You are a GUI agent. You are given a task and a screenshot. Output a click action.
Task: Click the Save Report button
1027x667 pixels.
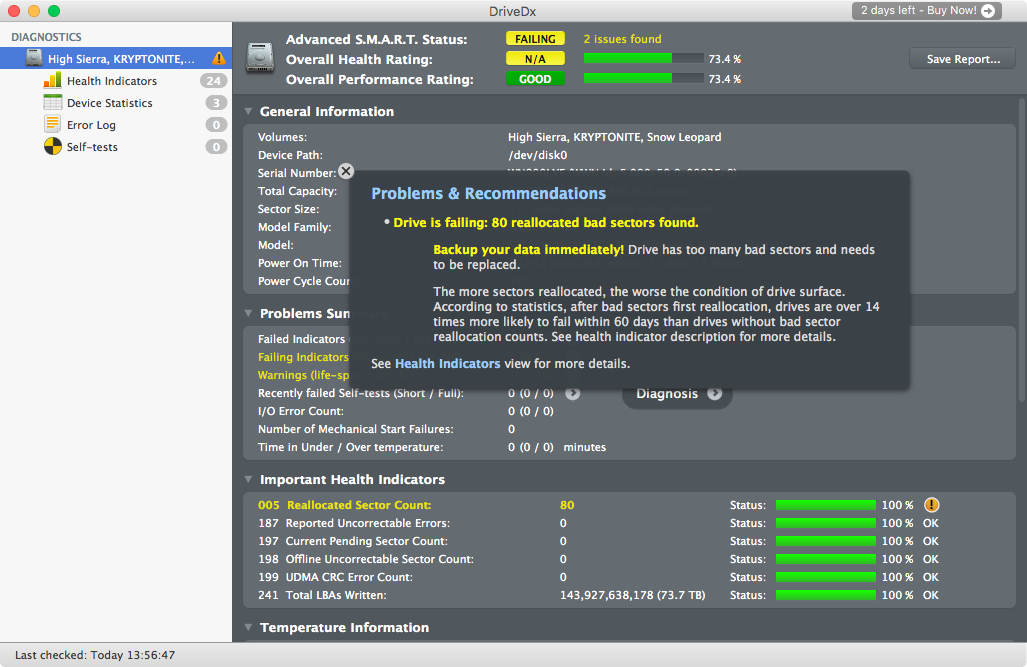963,58
